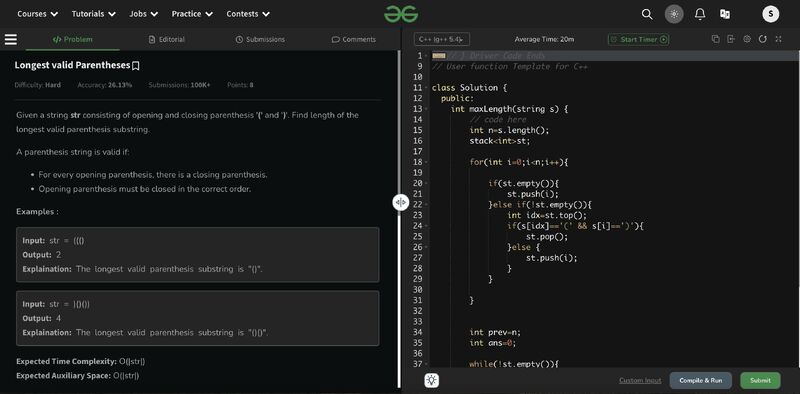Open the editor settings gear
The height and width of the screenshot is (394, 800).
tap(747, 39)
